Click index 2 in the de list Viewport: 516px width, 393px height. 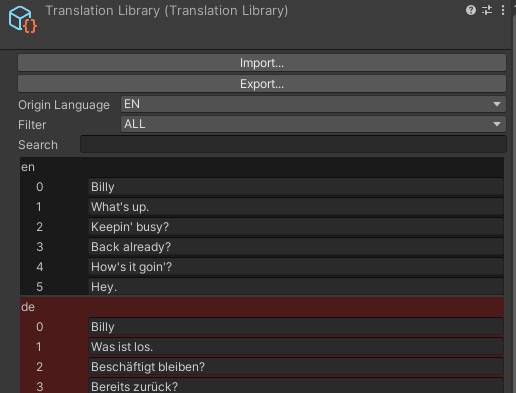[40, 367]
